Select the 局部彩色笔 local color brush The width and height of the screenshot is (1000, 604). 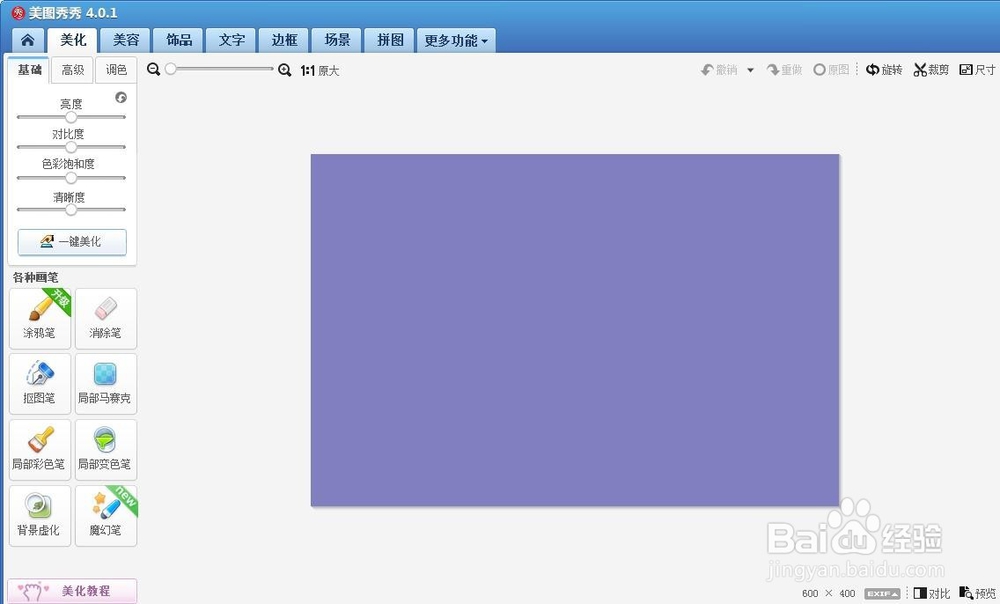(40, 450)
